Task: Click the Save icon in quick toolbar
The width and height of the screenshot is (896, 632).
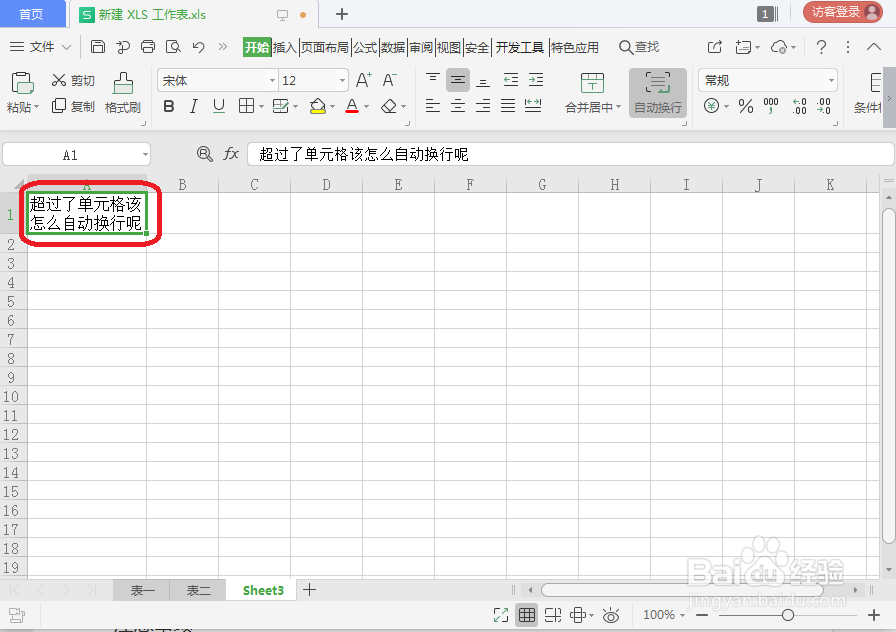Action: click(x=98, y=47)
